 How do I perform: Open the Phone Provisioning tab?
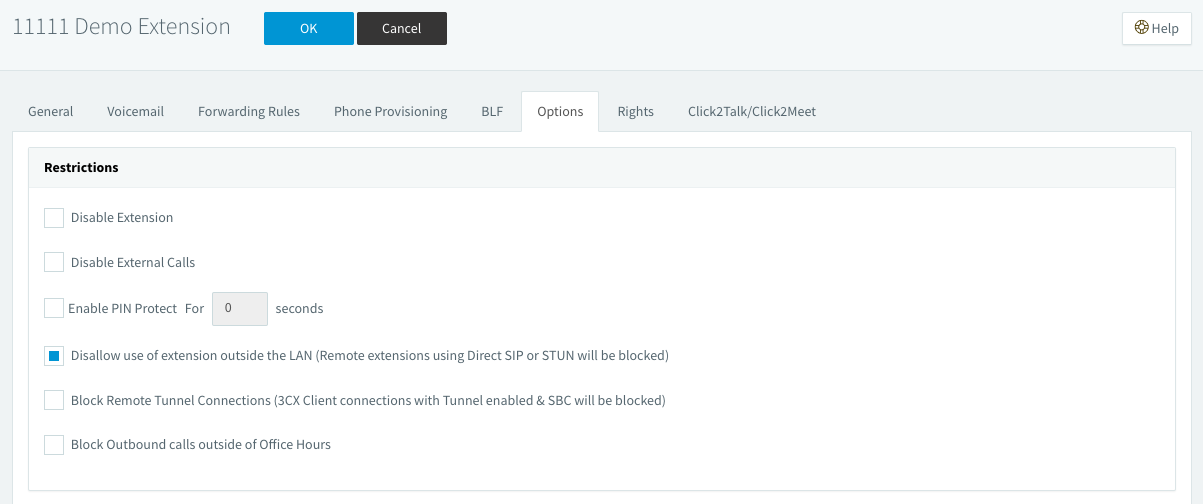click(390, 111)
